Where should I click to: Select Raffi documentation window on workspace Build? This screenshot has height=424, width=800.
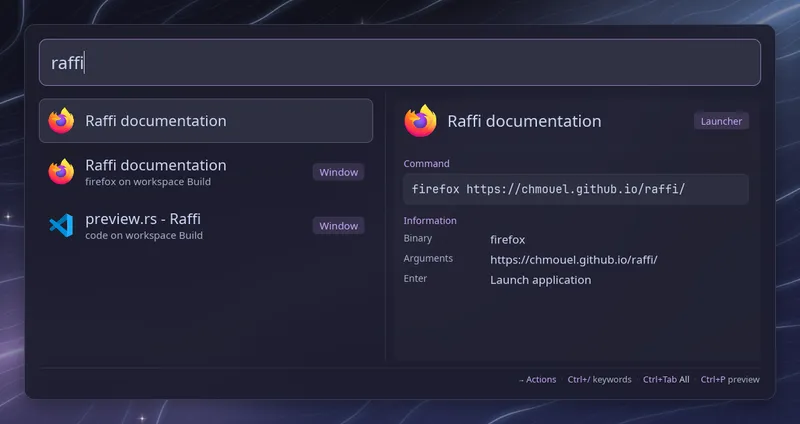206,172
